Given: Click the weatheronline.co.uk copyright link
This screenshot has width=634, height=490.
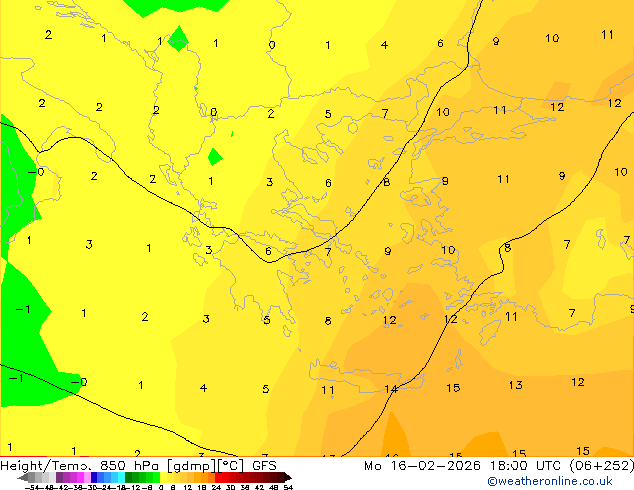Looking at the screenshot, I should coord(550,481).
